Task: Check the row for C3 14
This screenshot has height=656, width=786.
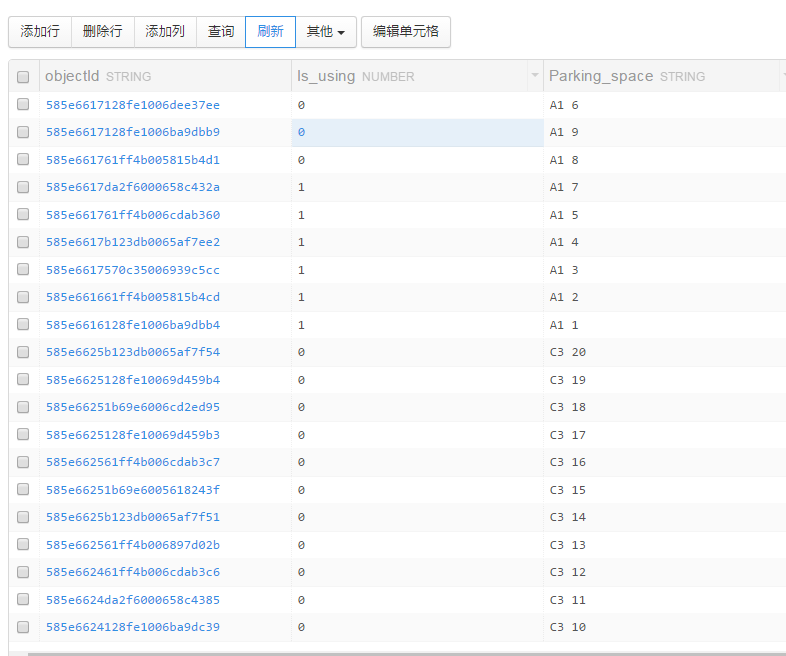Action: point(23,517)
